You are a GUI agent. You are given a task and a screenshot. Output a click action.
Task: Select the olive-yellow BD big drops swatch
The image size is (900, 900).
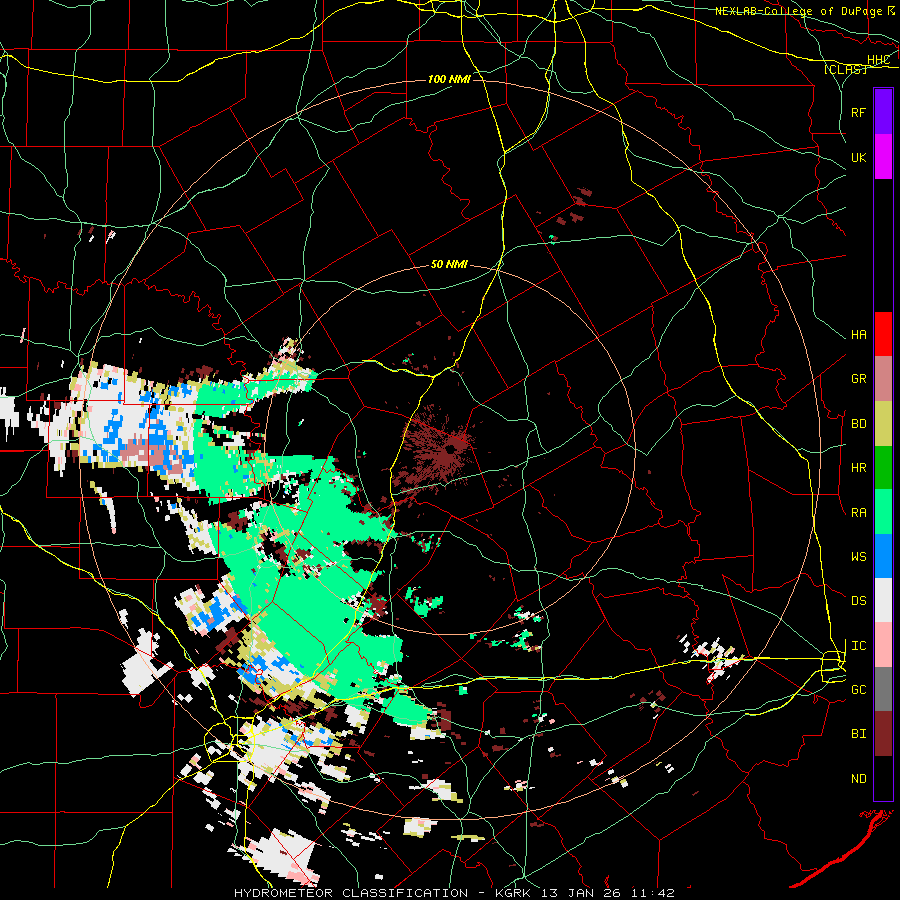[883, 424]
